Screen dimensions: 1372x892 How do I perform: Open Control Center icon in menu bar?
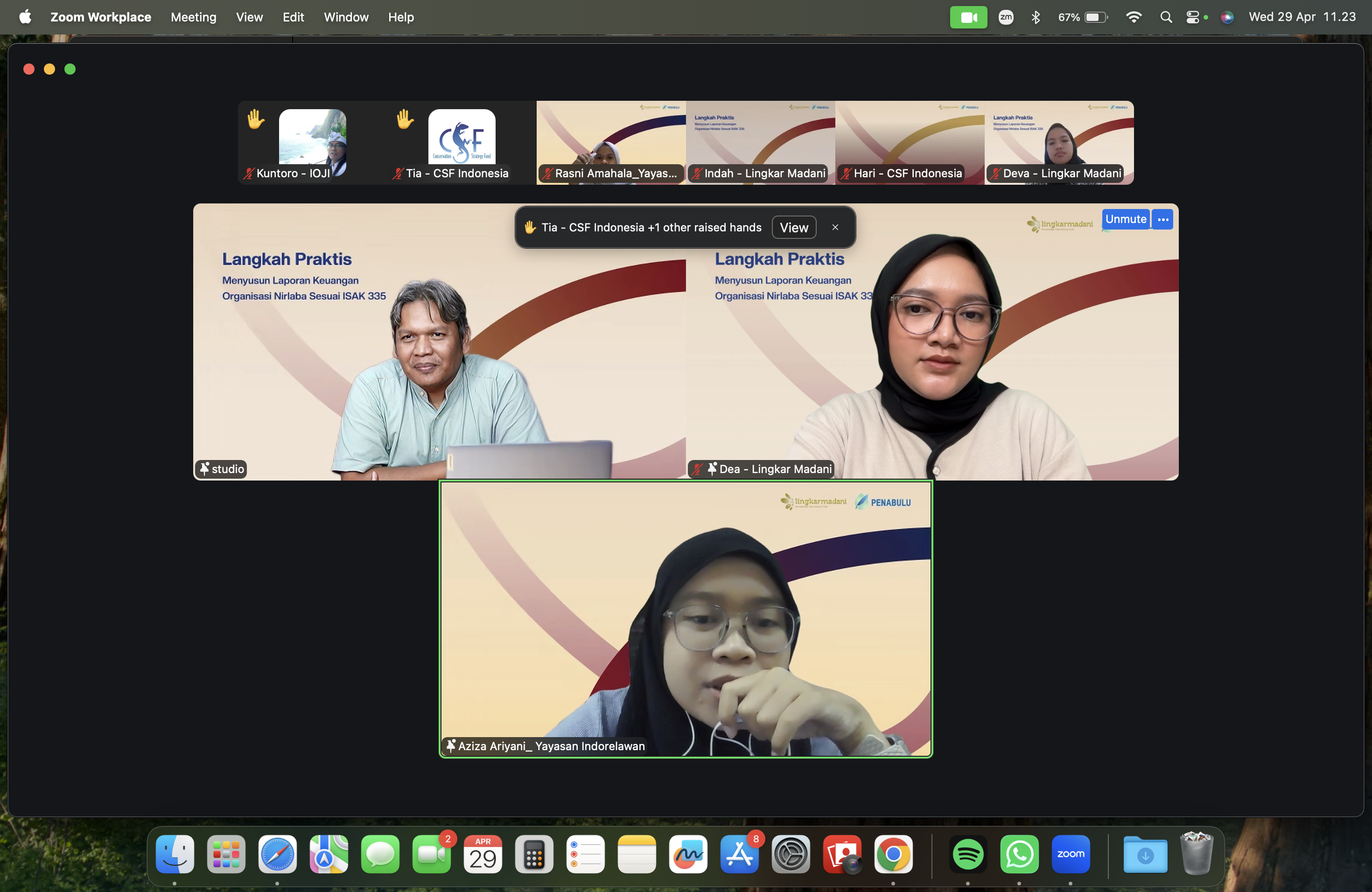tap(1193, 17)
